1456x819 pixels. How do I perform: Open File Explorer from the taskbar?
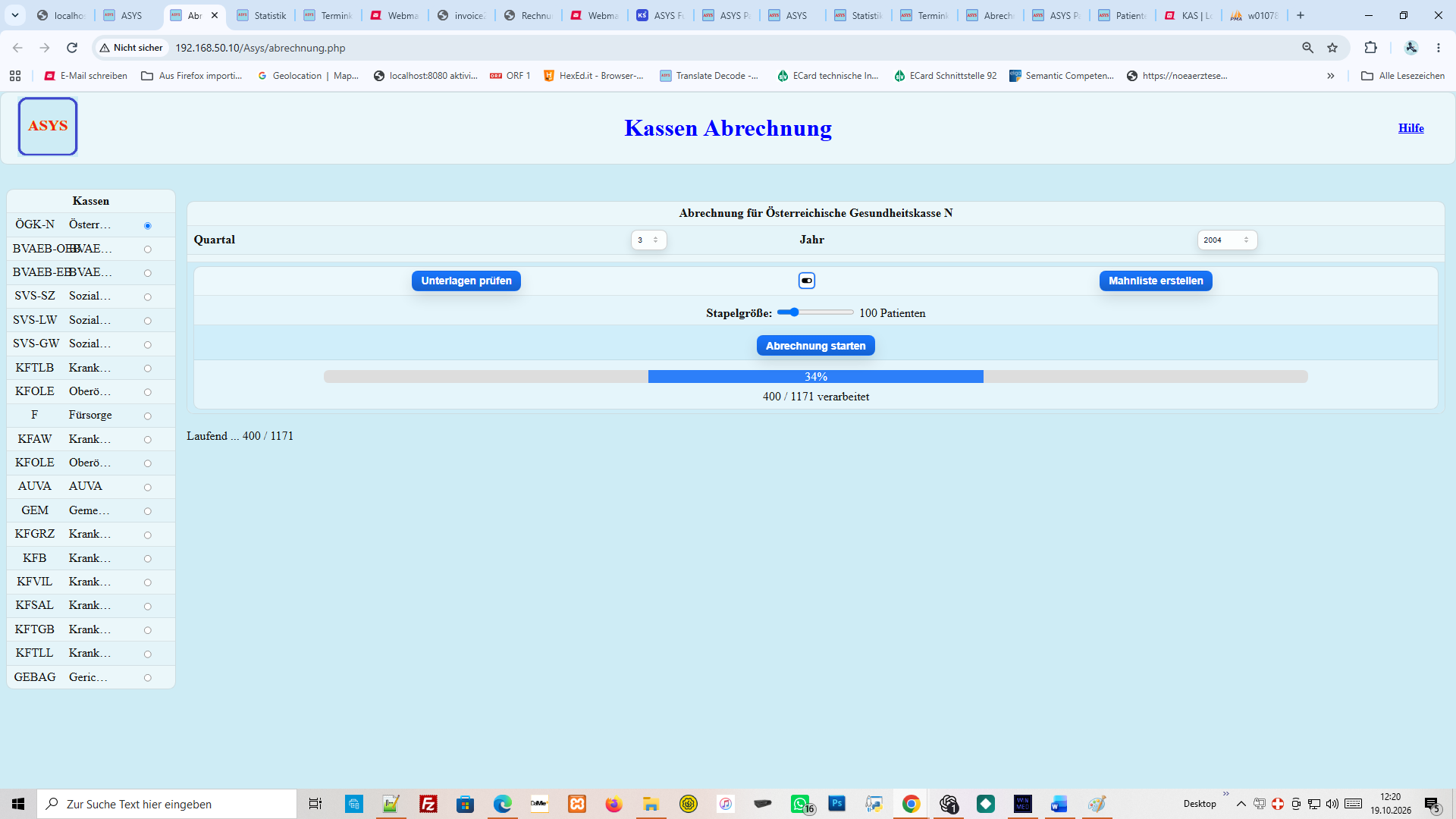(651, 804)
